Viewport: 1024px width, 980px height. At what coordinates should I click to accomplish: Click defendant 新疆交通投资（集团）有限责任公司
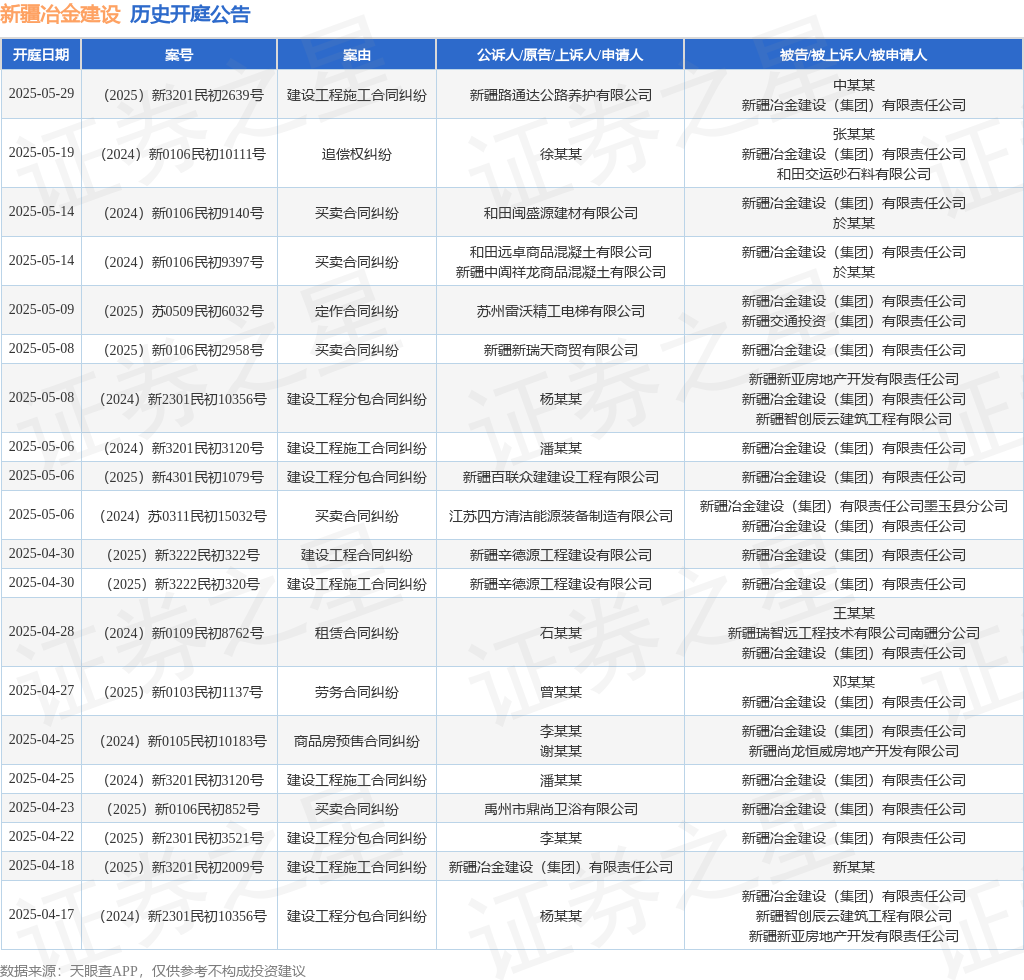[853, 321]
